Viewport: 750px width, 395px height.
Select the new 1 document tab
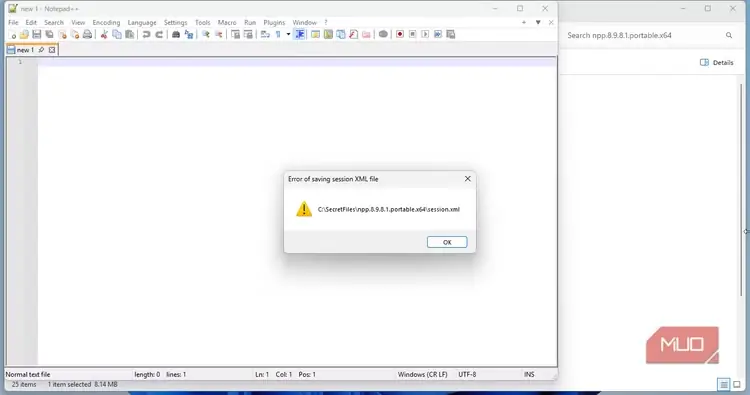point(32,50)
